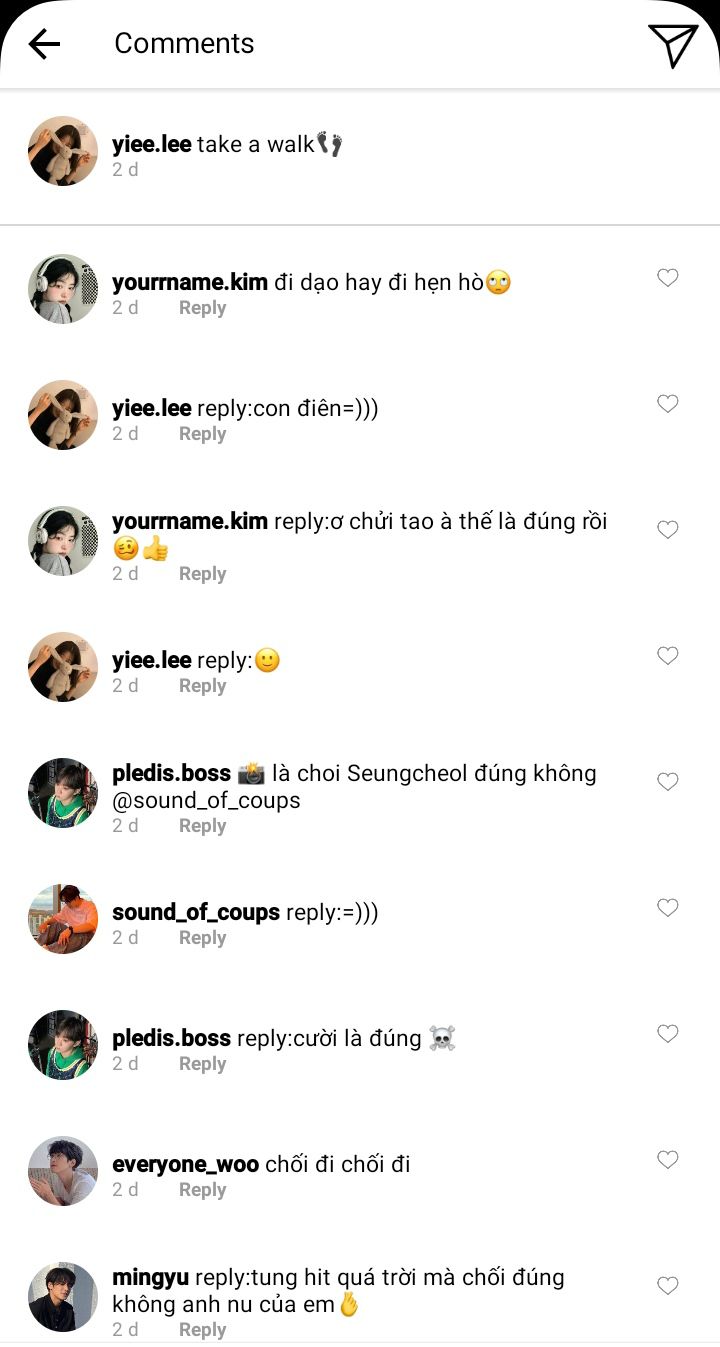Reply to everyone_woo's comment
This screenshot has height=1347, width=720.
pos(202,1190)
